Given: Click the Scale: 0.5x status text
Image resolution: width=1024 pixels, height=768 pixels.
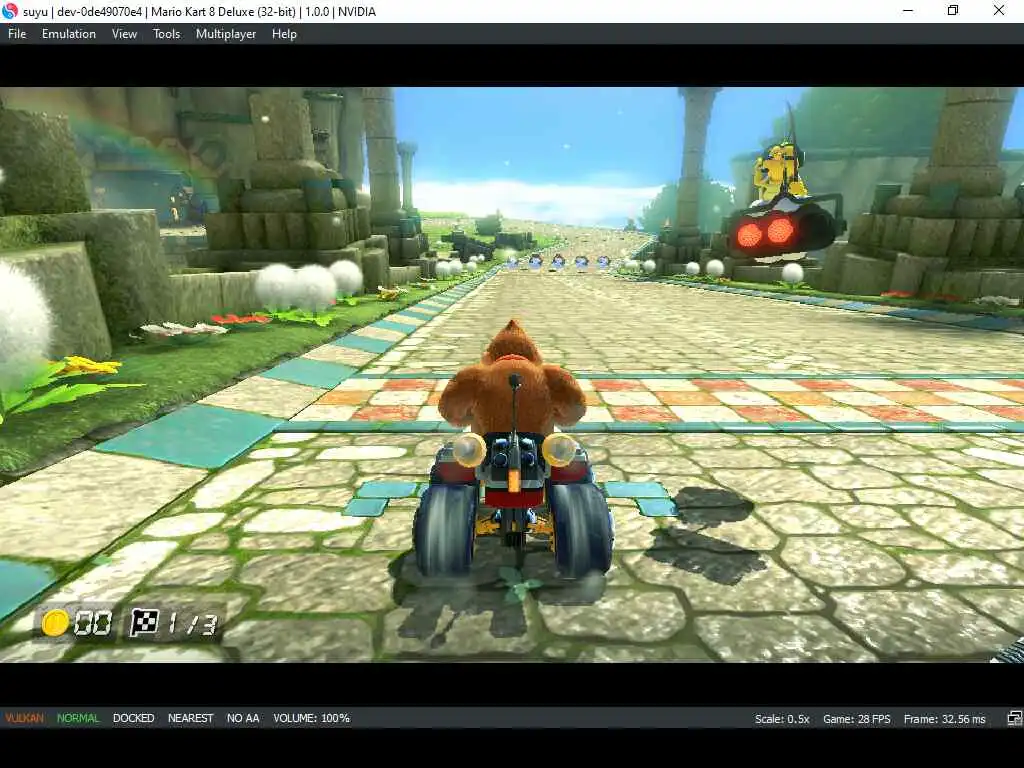Looking at the screenshot, I should click(x=782, y=719).
